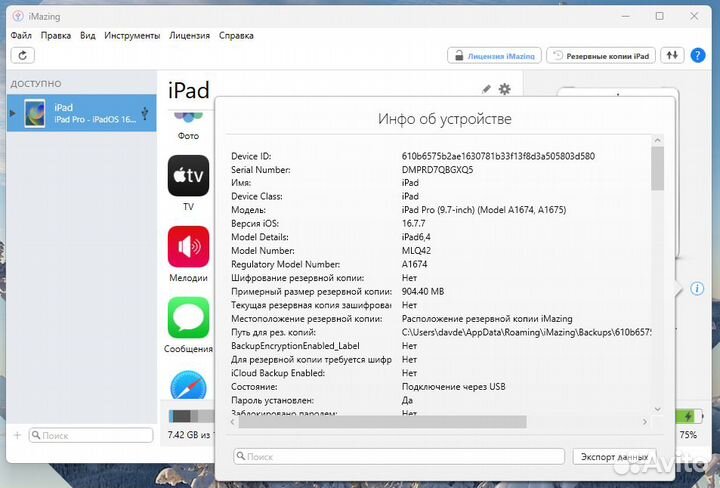Screen dimensions: 720x488
Task: Click the Лицензия iMazing button
Action: pyautogui.click(x=495, y=56)
